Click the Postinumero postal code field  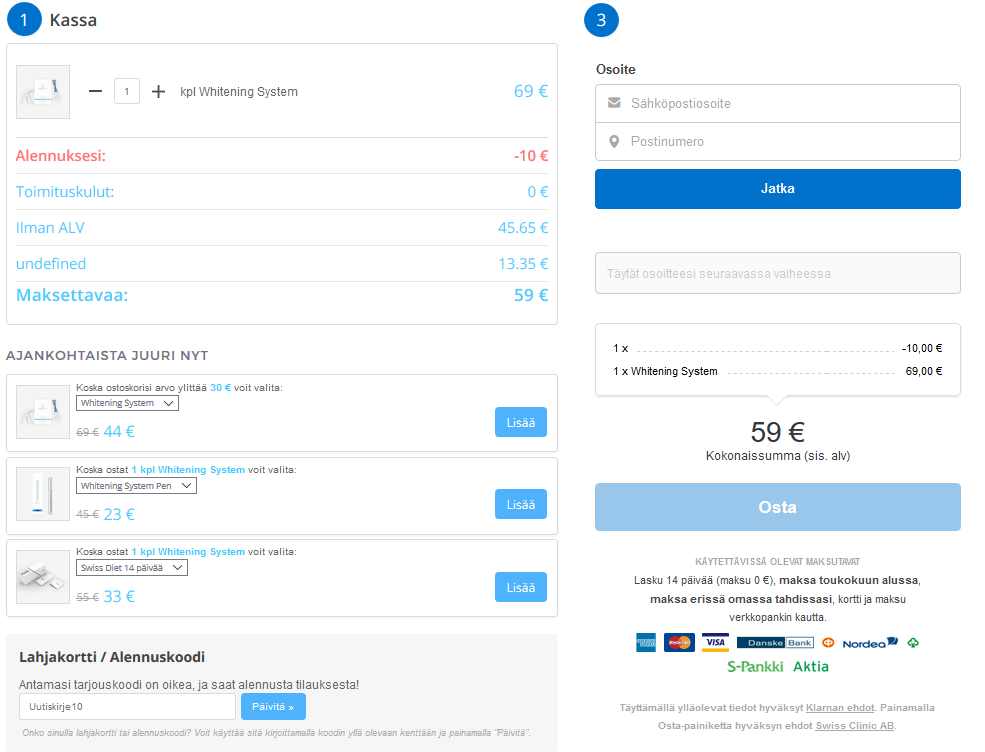(777, 141)
